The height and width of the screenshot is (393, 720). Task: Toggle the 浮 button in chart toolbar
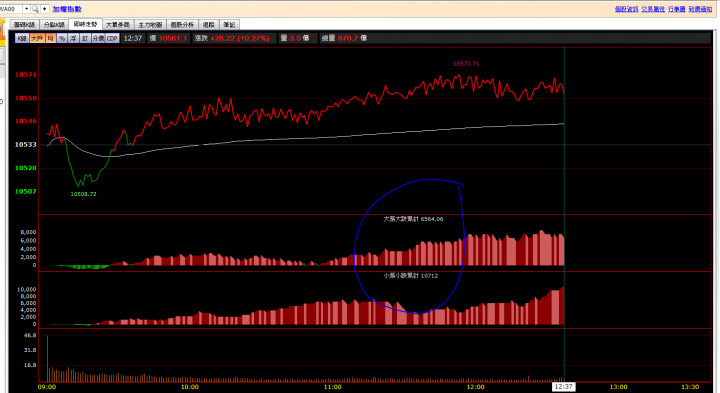[x=73, y=39]
